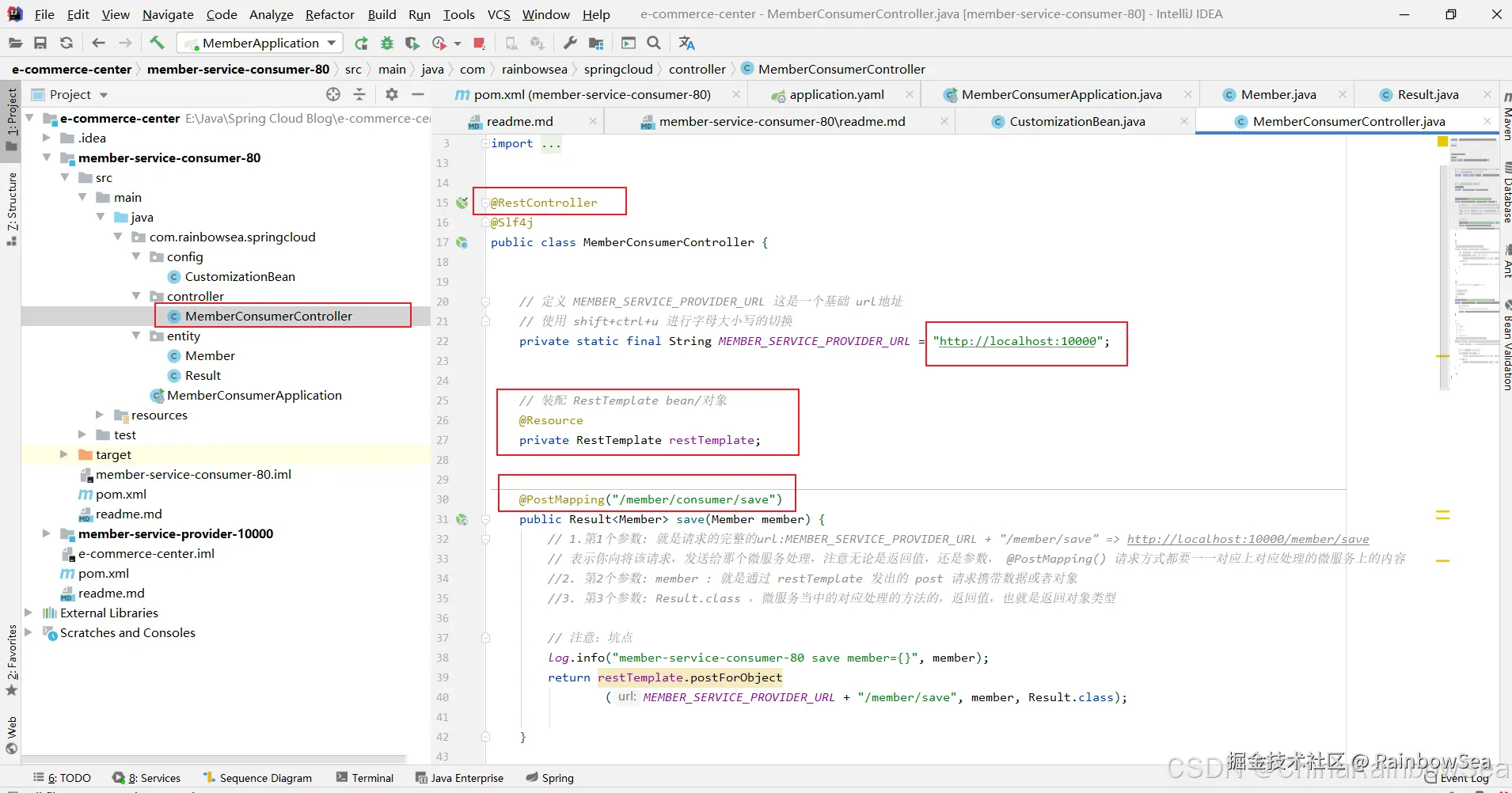Collapse the e-commerce-center root node
The height and width of the screenshot is (793, 1512).
[29, 118]
